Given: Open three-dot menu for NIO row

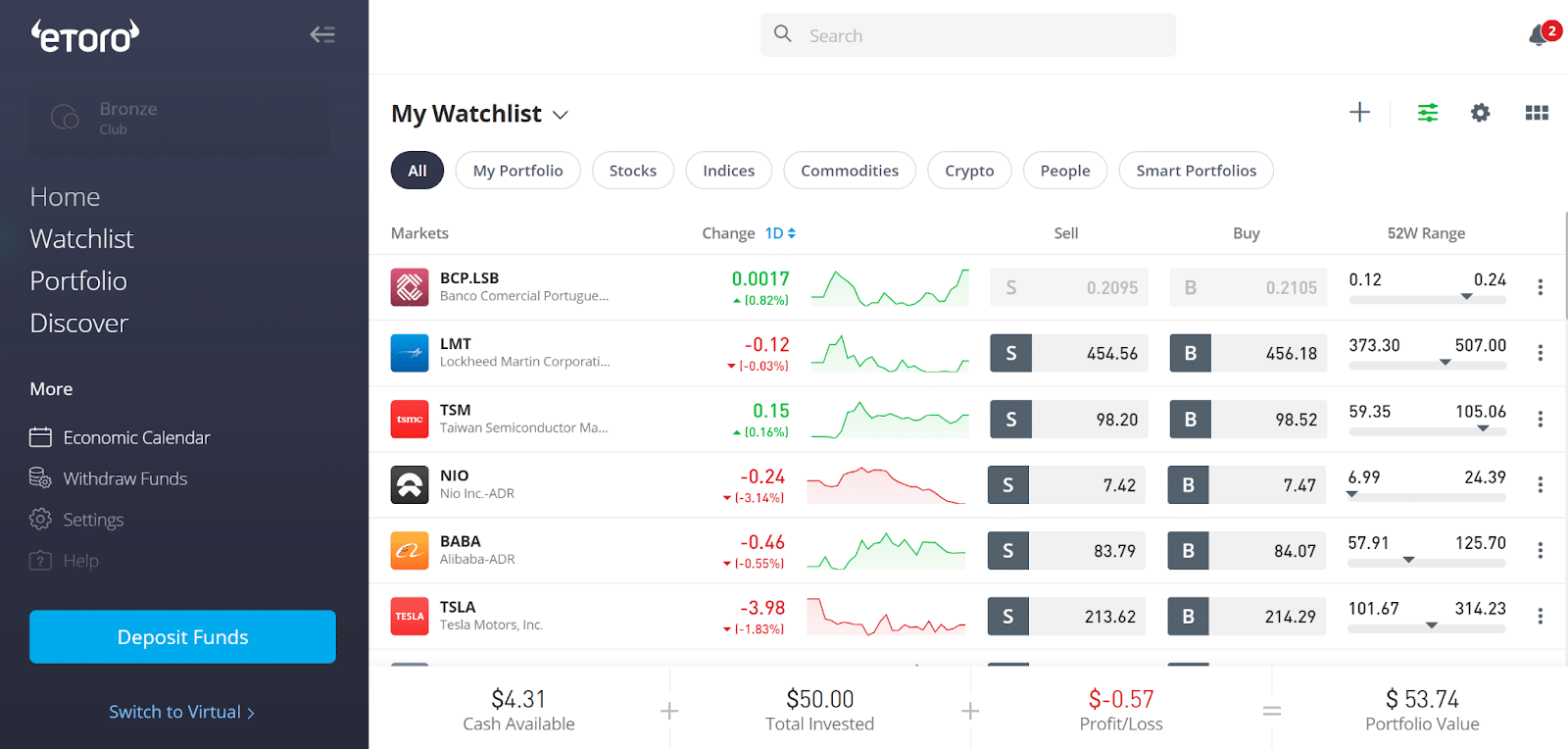Looking at the screenshot, I should [x=1540, y=484].
